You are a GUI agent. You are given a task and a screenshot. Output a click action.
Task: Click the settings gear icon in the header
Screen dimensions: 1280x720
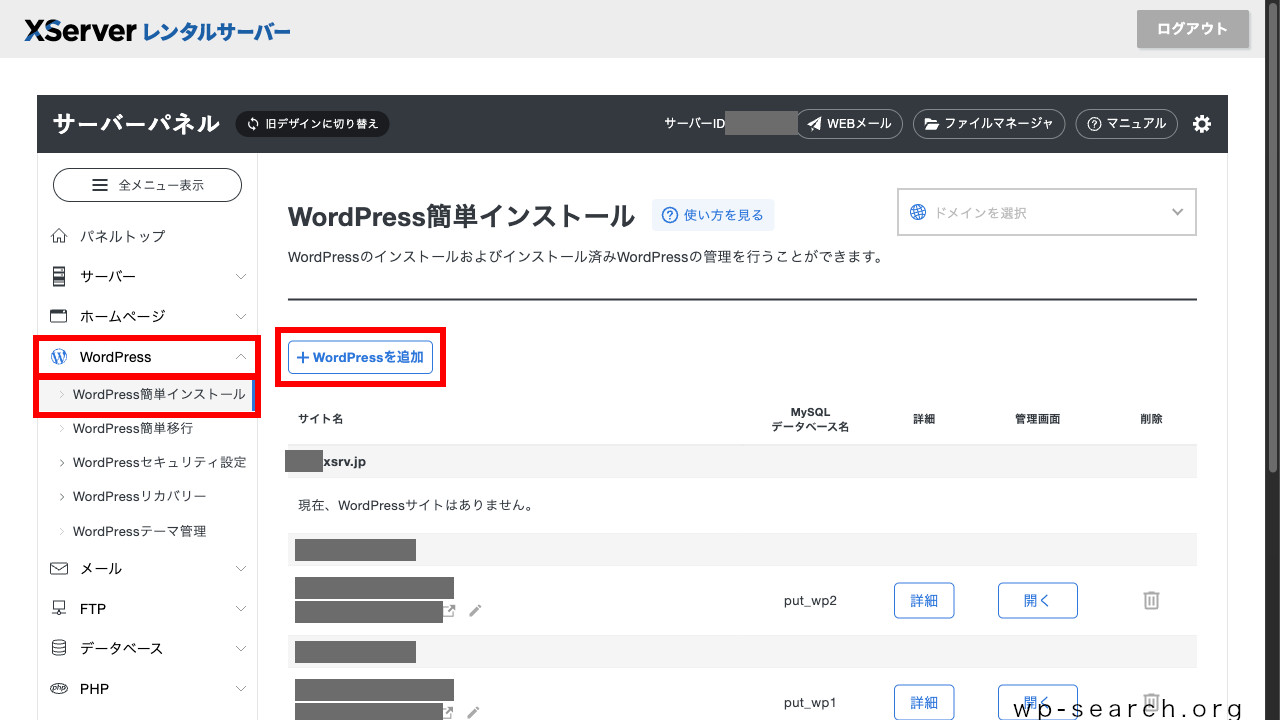[1201, 124]
